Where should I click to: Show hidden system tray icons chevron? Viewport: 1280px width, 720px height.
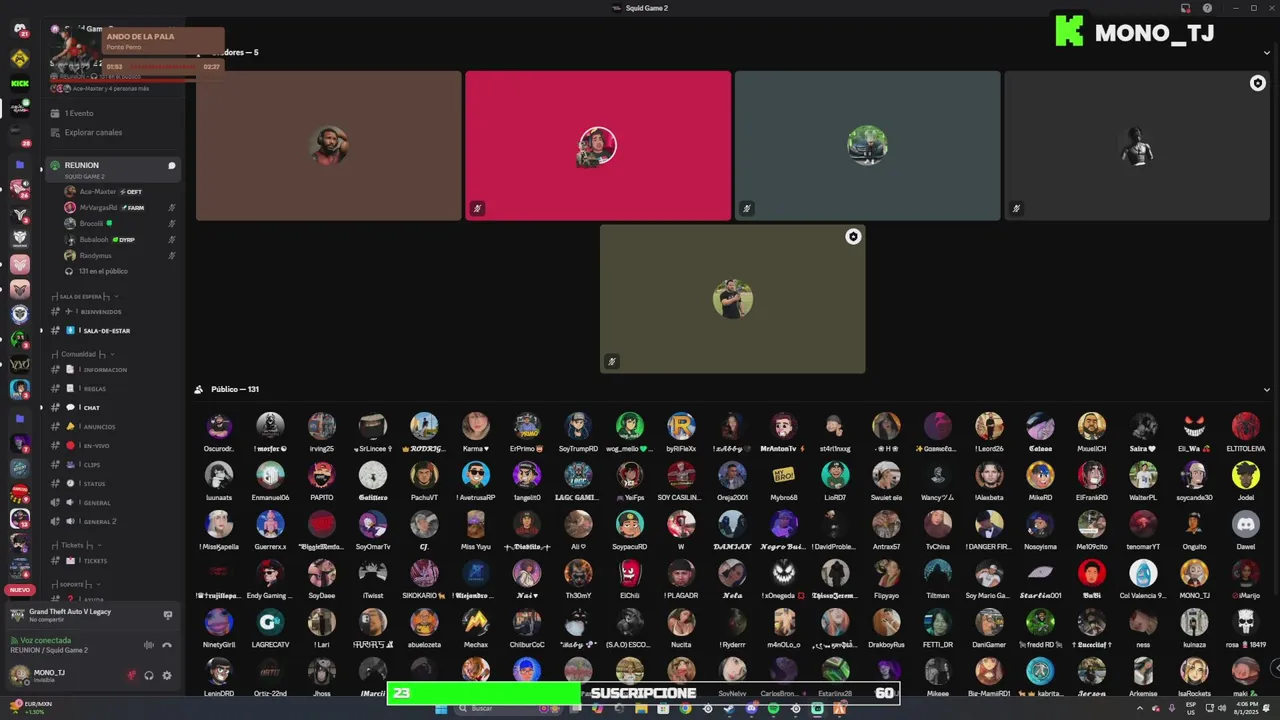(x=1139, y=709)
